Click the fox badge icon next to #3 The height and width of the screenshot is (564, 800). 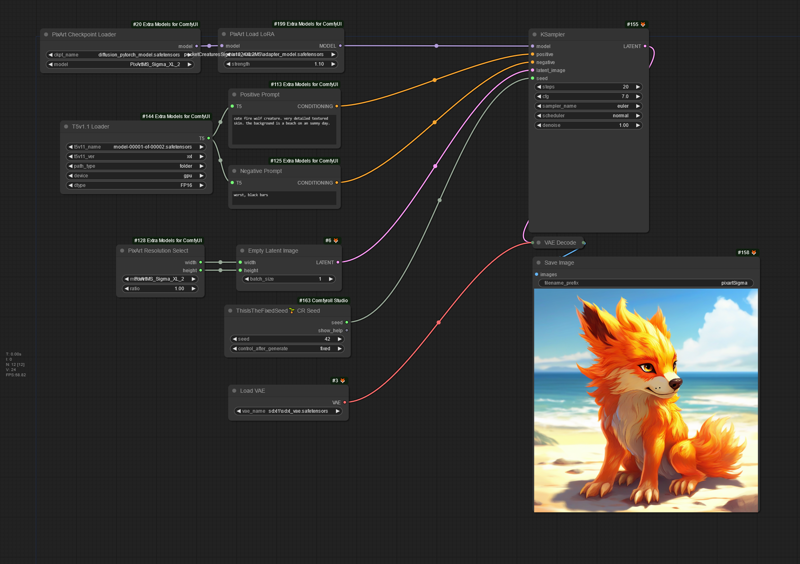(x=342, y=381)
